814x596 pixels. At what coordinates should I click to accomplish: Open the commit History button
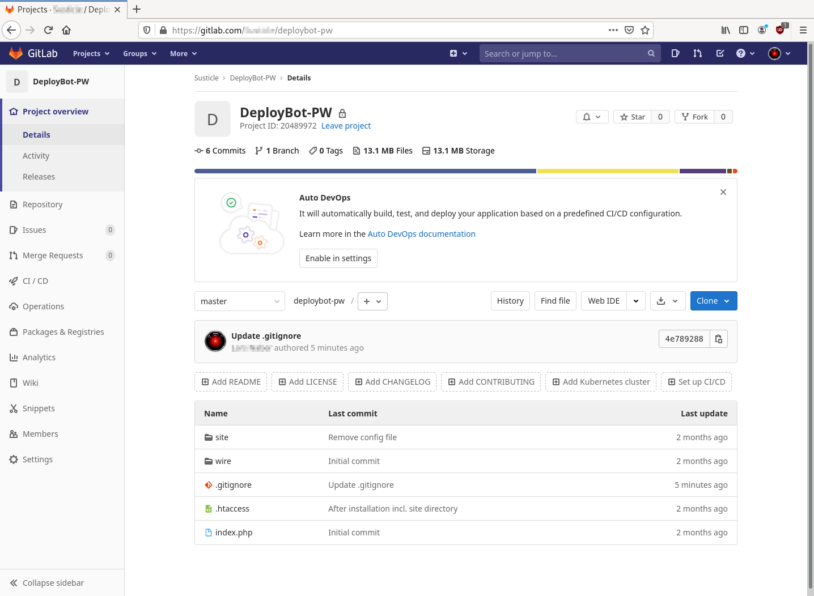click(510, 301)
